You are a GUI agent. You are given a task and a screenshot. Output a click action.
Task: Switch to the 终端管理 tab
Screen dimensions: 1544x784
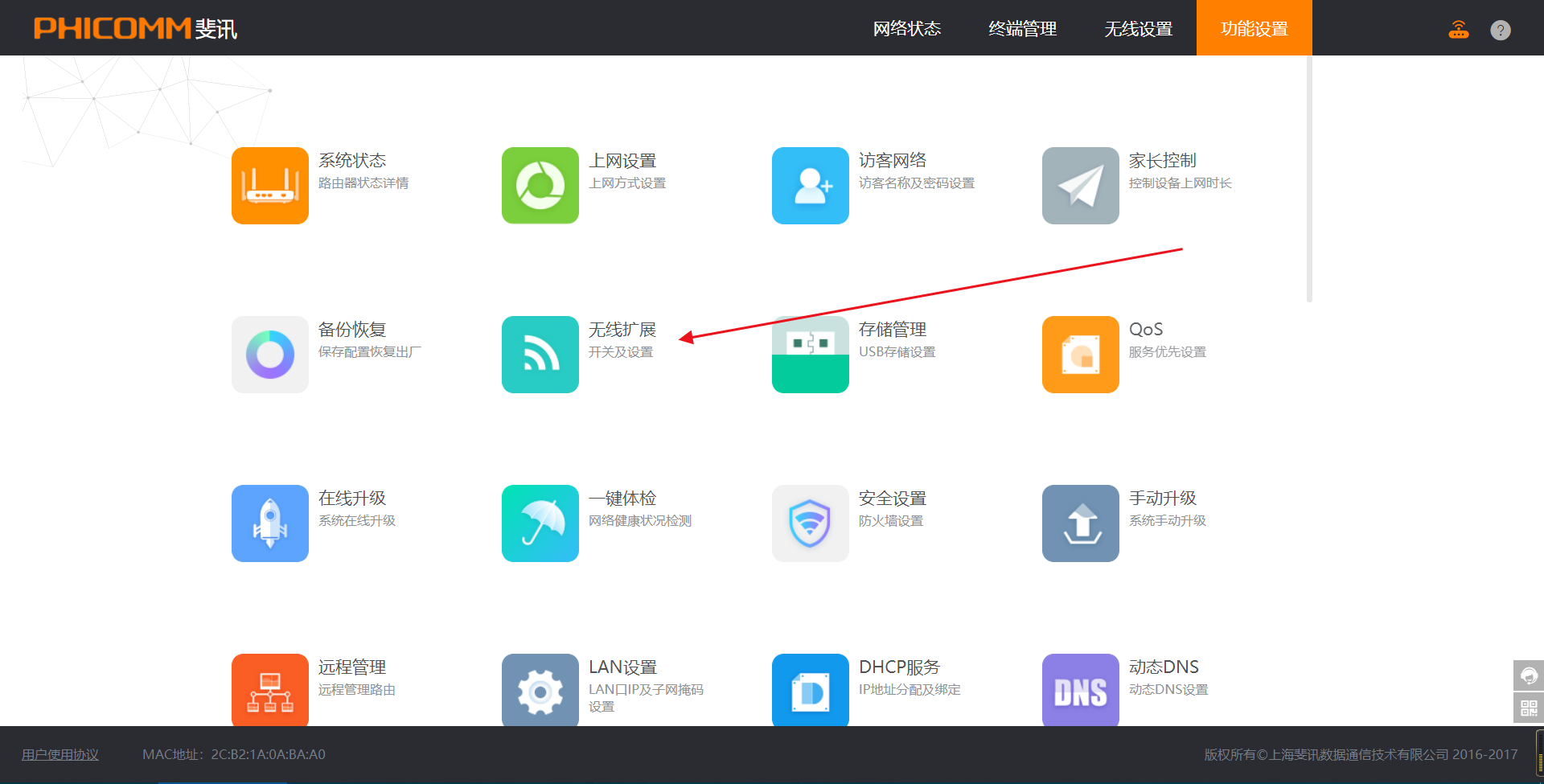[1023, 29]
